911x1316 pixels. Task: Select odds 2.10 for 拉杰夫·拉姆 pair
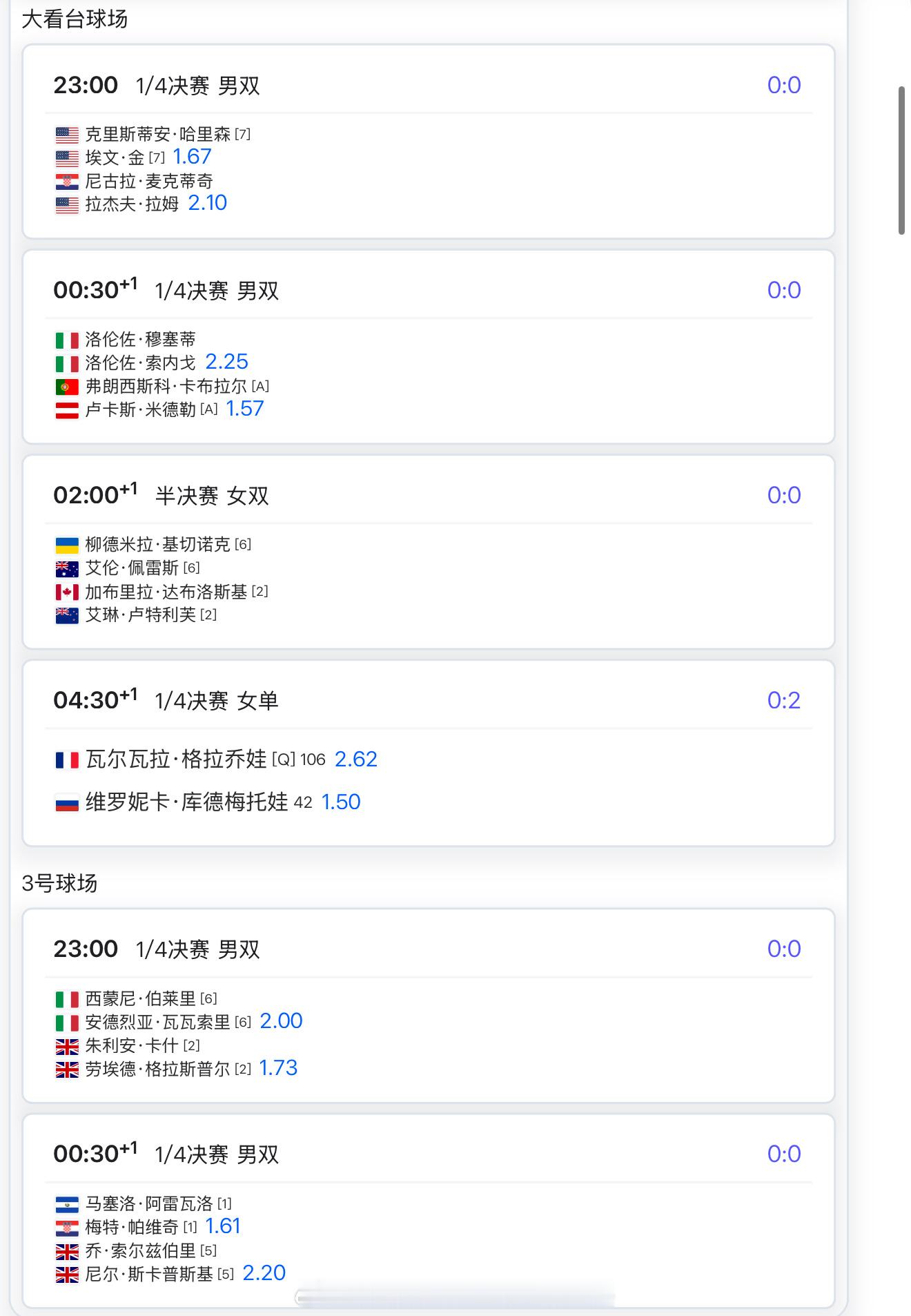[208, 203]
